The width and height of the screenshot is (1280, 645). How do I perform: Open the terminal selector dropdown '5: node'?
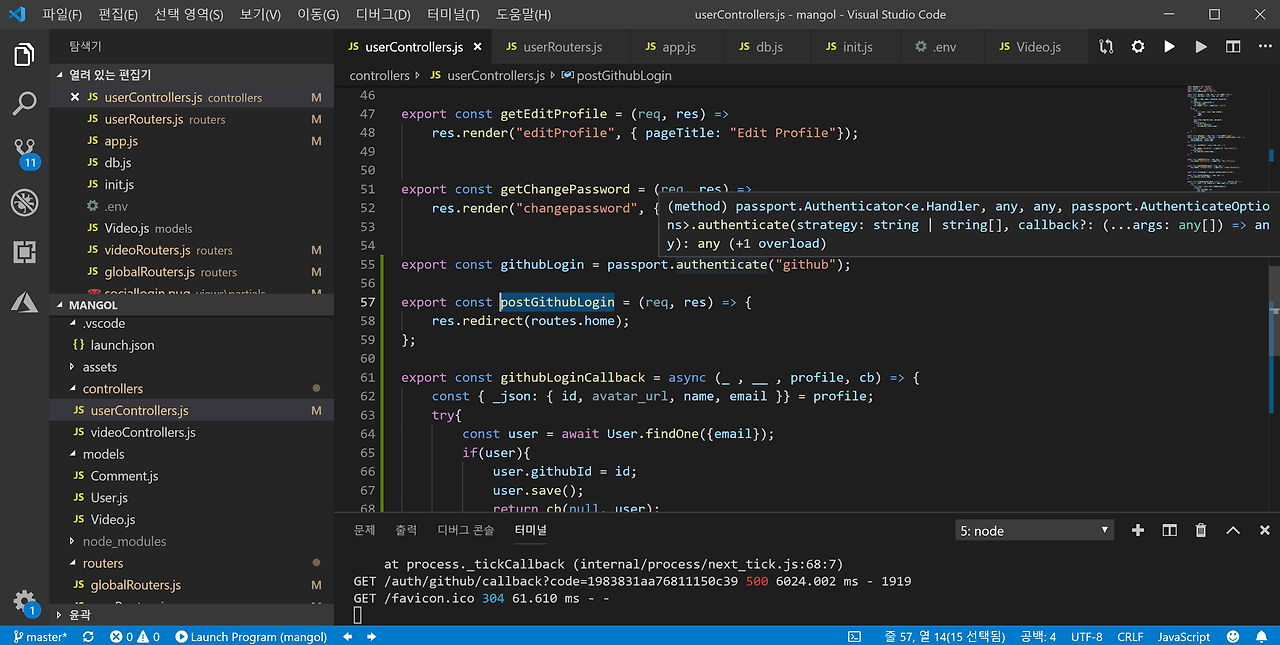point(1034,531)
